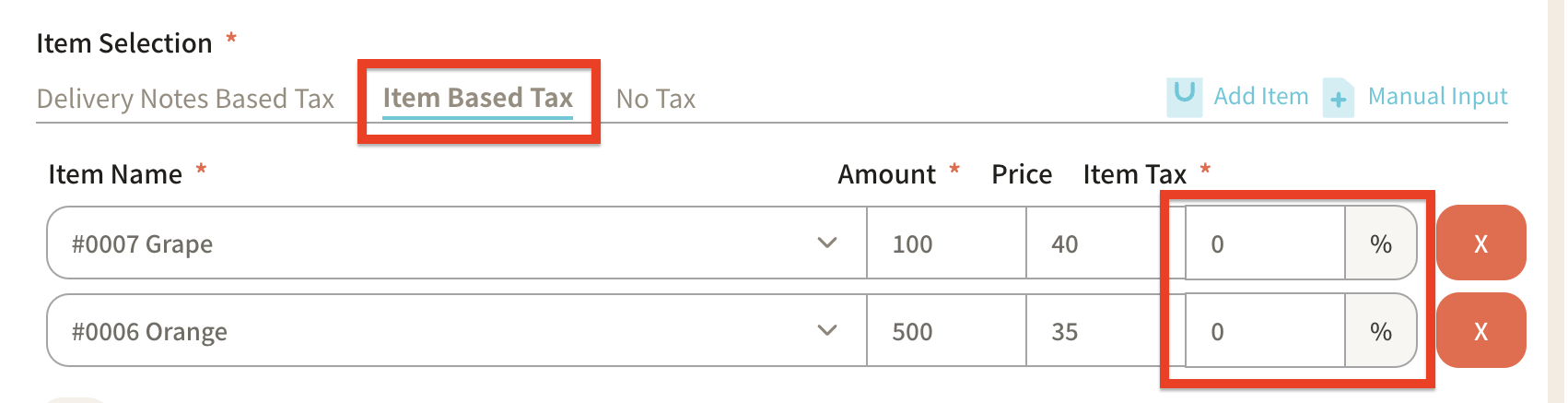This screenshot has height=403, width=1568.
Task: Click the Grape amount field showing 100
Action: (945, 243)
